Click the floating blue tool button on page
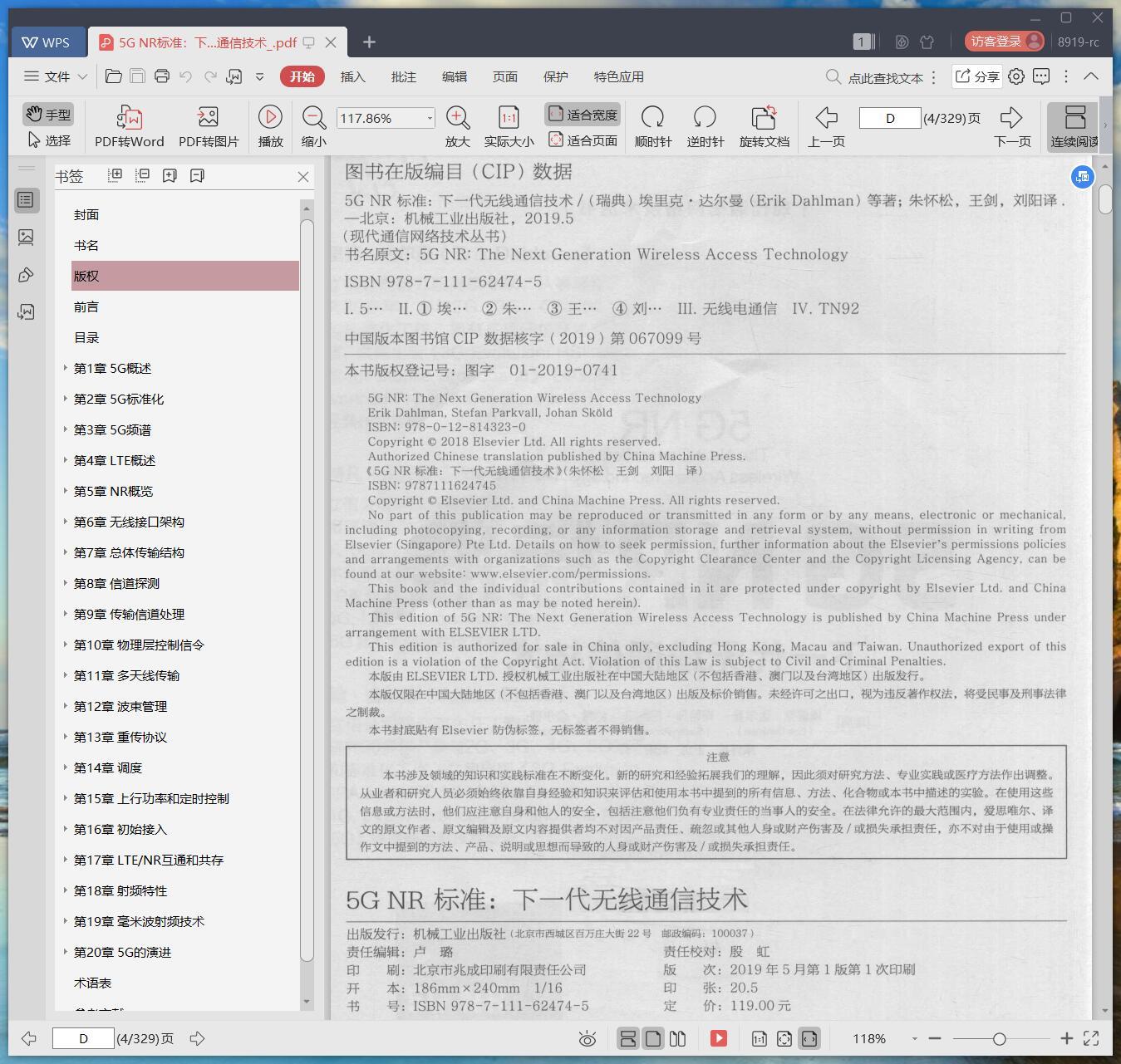This screenshot has height=1064, width=1121. coord(1082,176)
